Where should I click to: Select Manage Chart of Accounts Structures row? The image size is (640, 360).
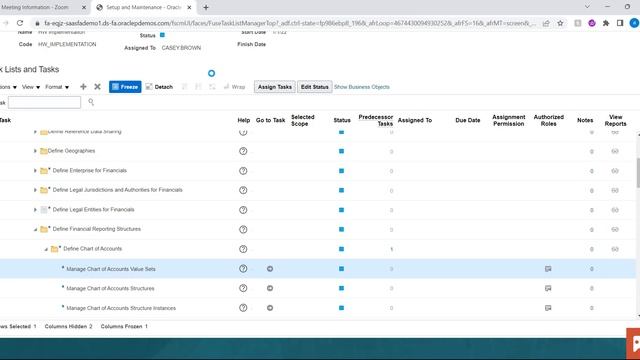[x=110, y=289]
